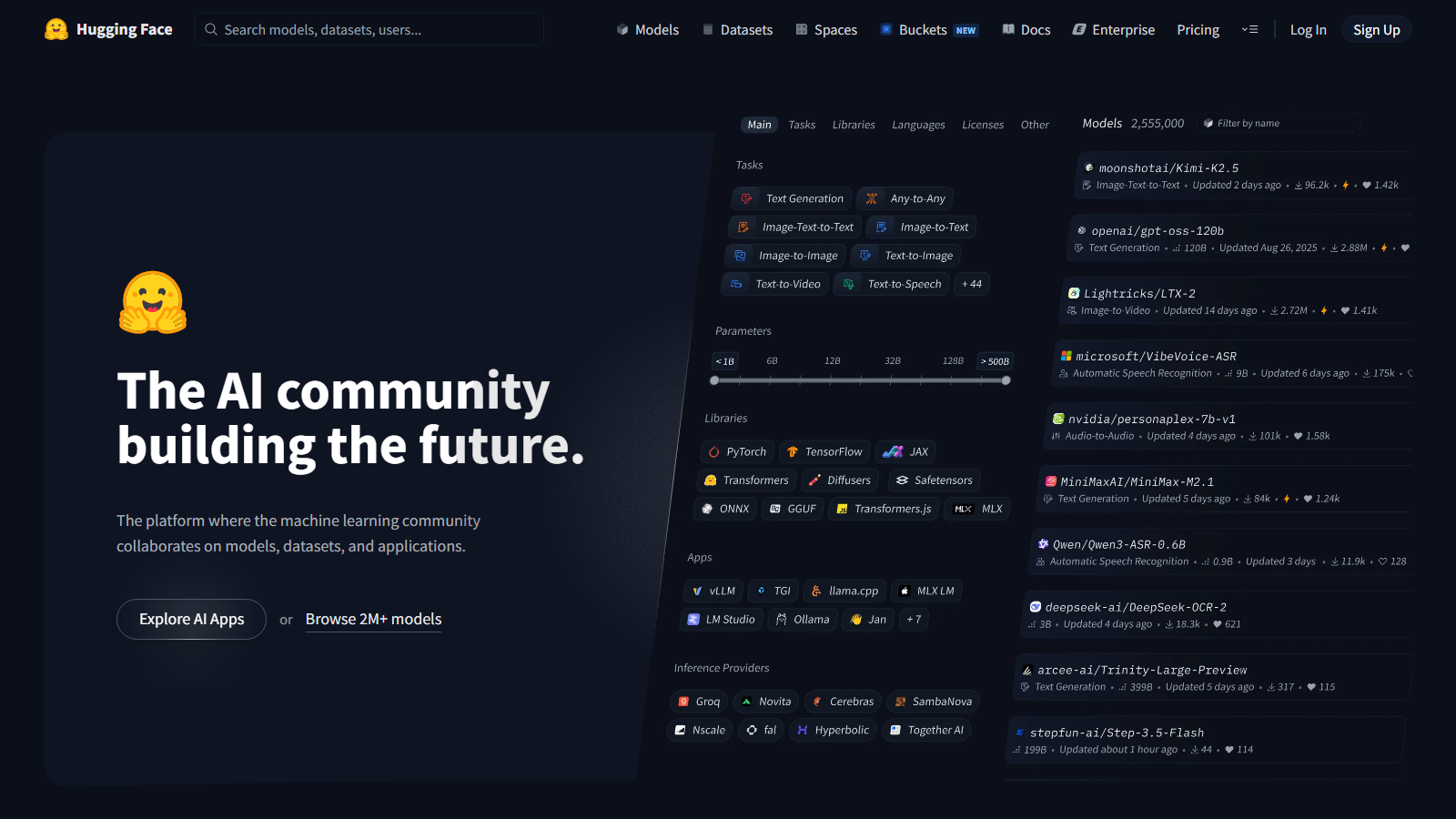1456x819 pixels.
Task: Open the openai/gpt-oss-120b model card
Action: click(x=1240, y=239)
